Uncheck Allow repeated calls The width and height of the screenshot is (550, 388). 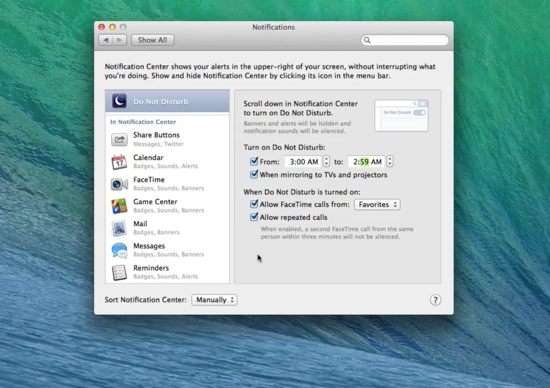point(254,217)
